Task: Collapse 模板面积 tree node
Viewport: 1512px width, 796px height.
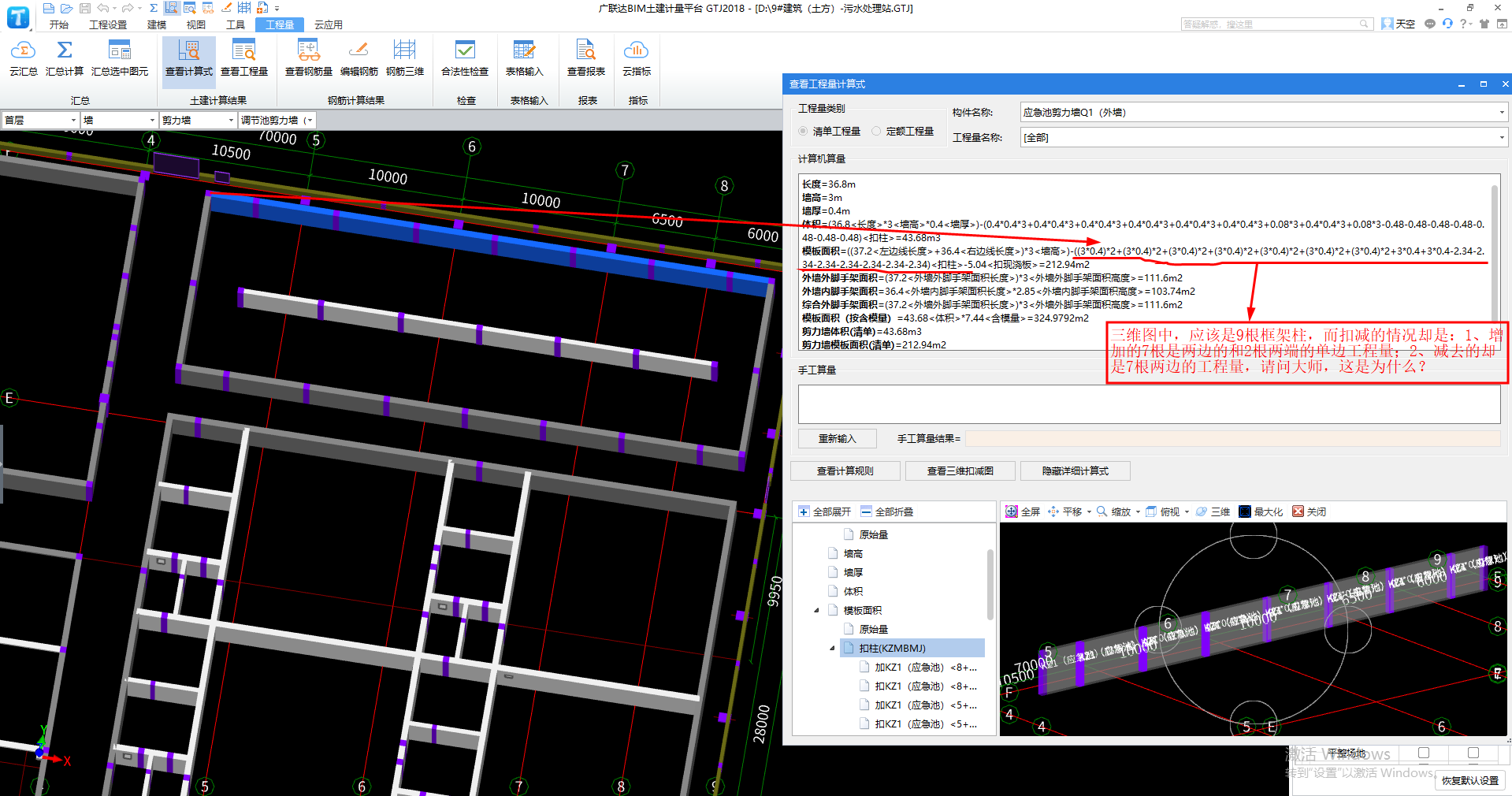Action: click(x=816, y=610)
